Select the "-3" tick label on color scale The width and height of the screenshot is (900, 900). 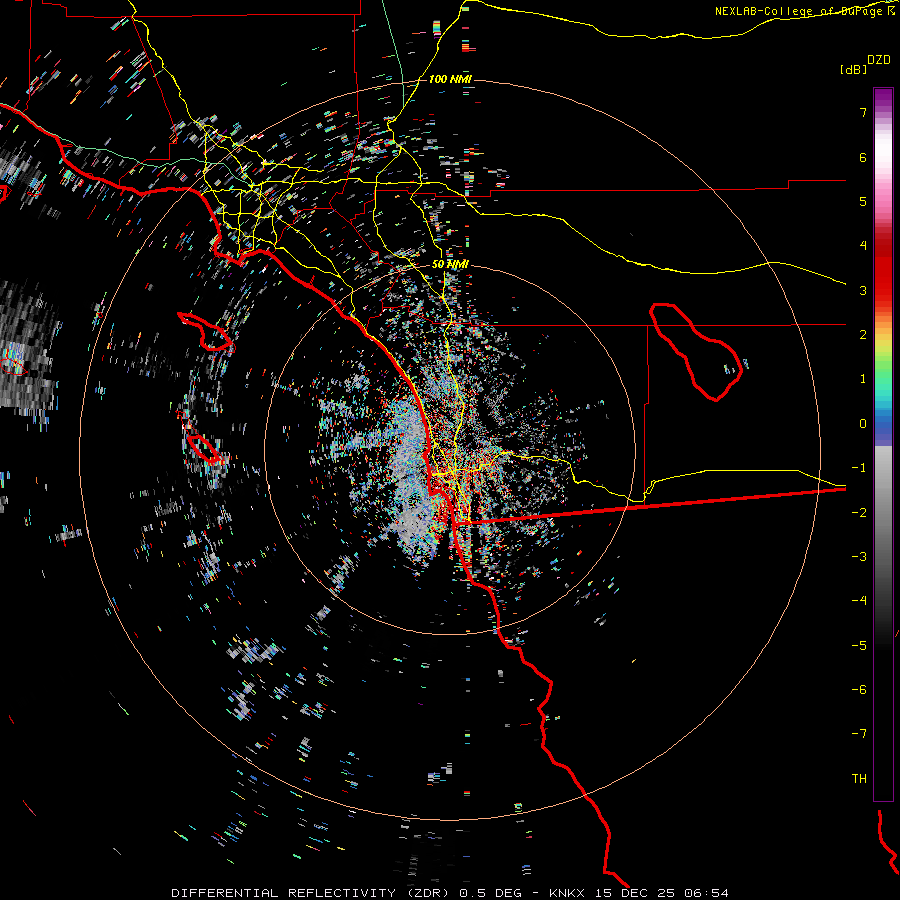(x=859, y=557)
